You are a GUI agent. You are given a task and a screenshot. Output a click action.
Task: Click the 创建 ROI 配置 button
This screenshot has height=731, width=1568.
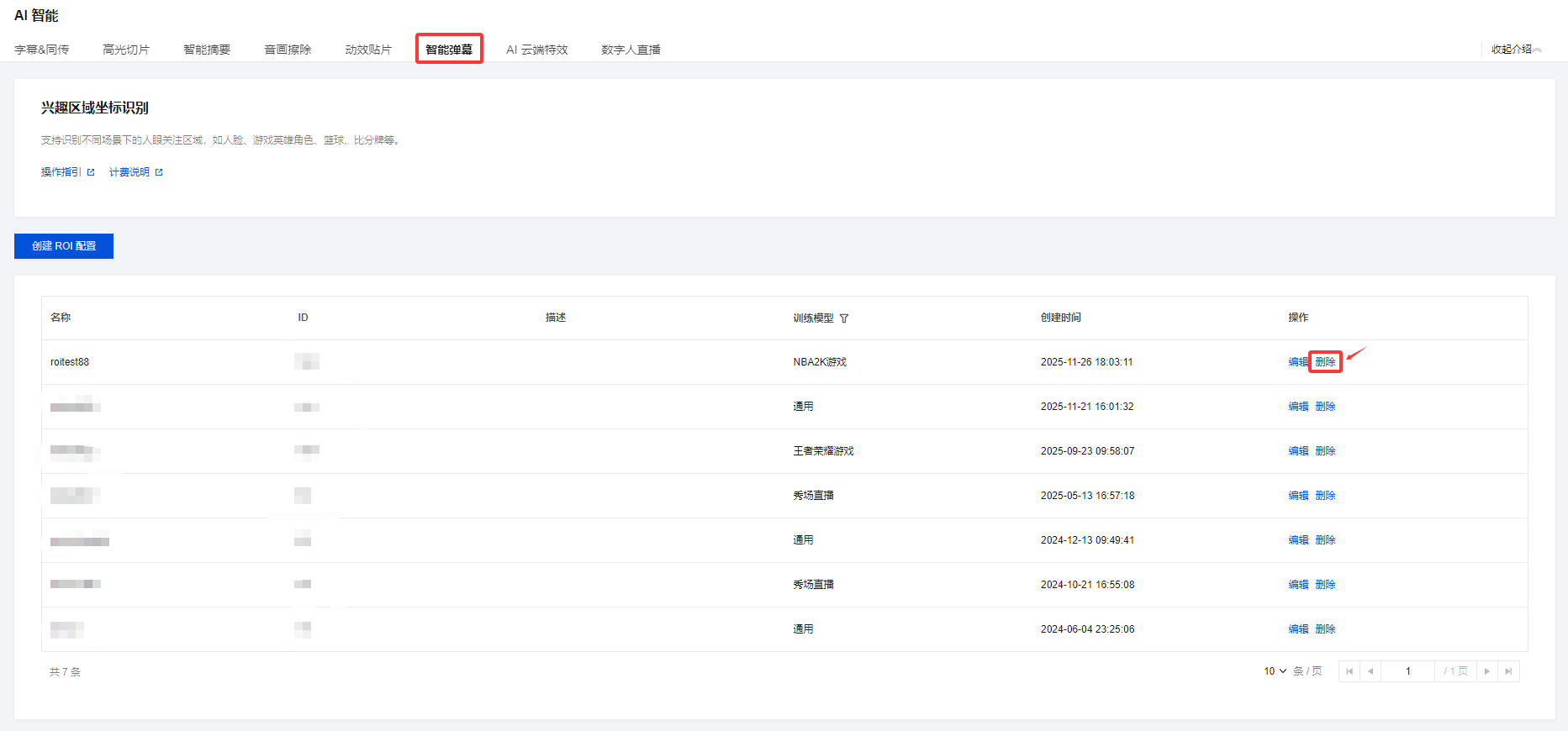64,246
